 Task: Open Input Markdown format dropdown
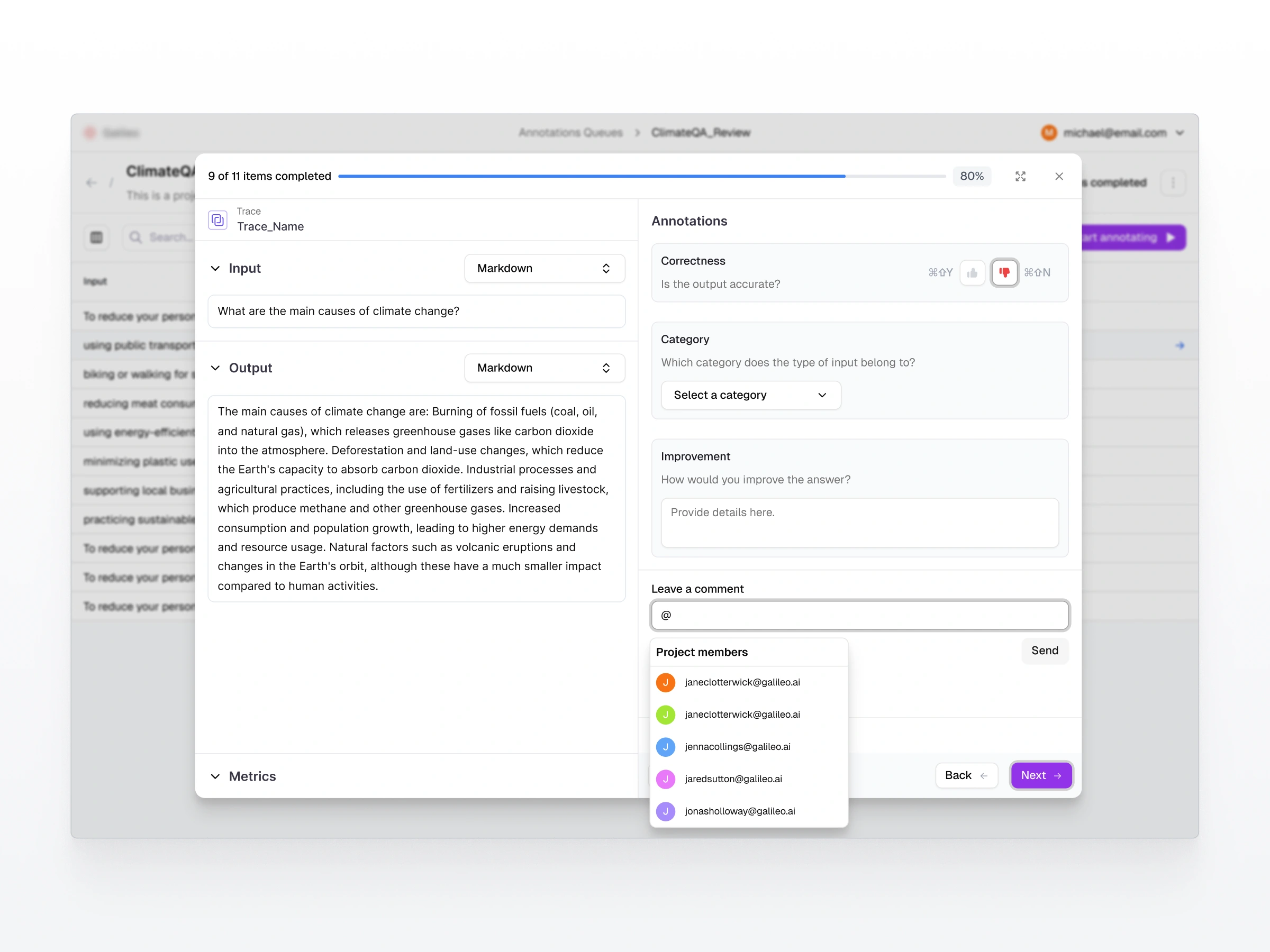tap(543, 269)
